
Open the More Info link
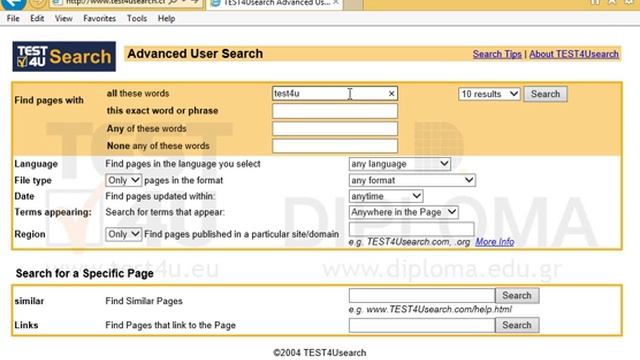pyautogui.click(x=495, y=242)
